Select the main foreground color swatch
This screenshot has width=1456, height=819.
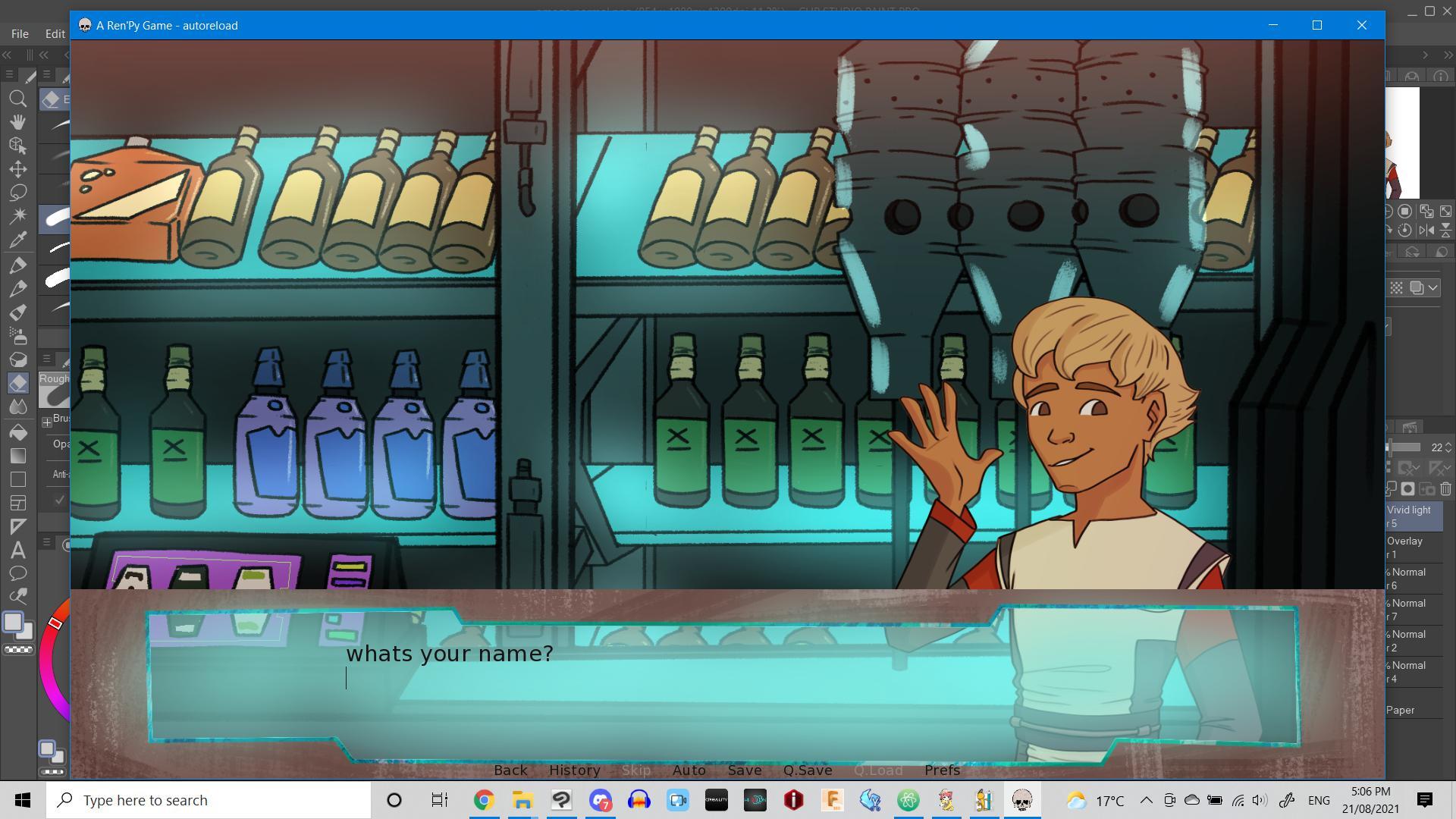(x=13, y=622)
